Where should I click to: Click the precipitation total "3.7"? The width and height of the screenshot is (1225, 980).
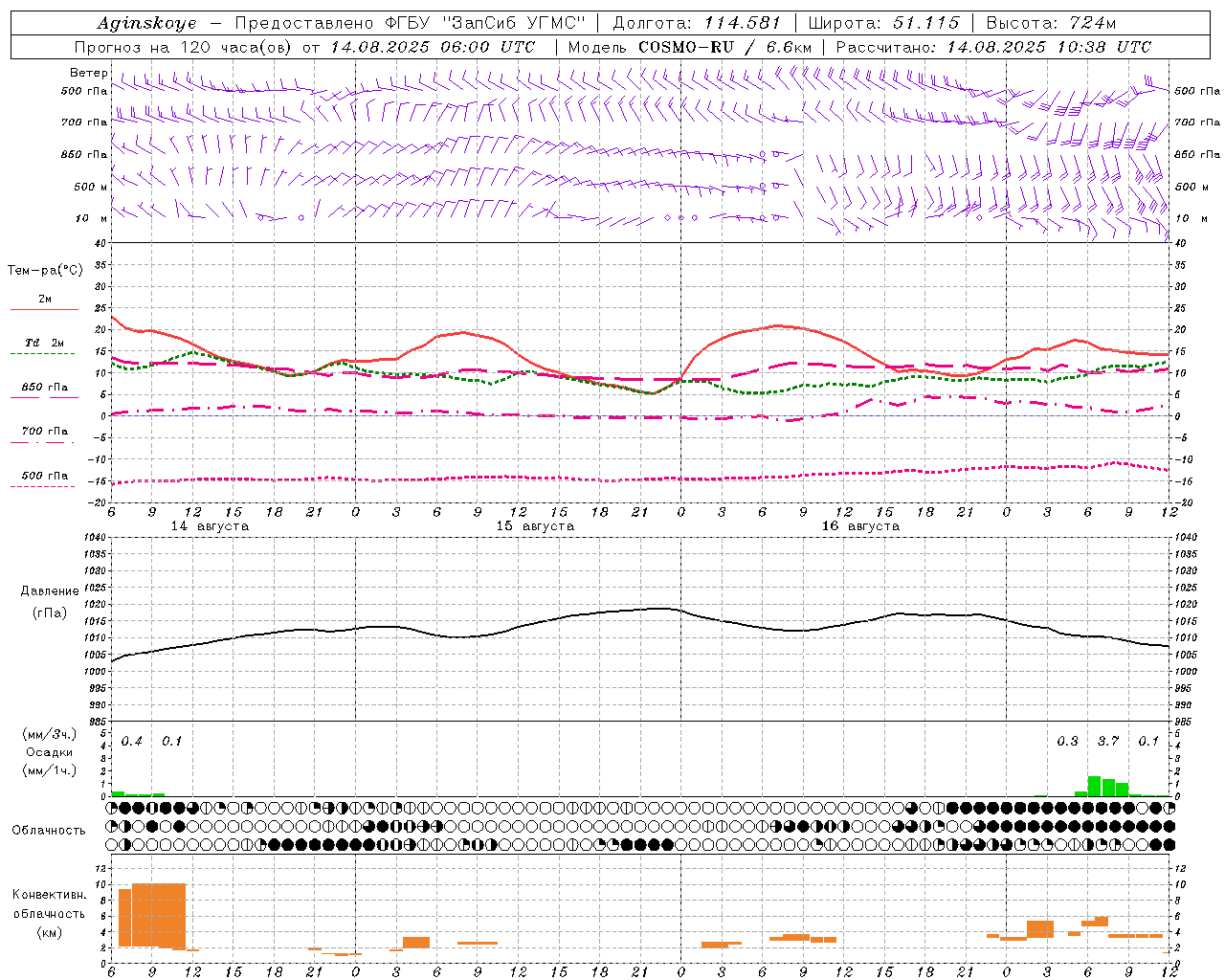[x=1107, y=741]
